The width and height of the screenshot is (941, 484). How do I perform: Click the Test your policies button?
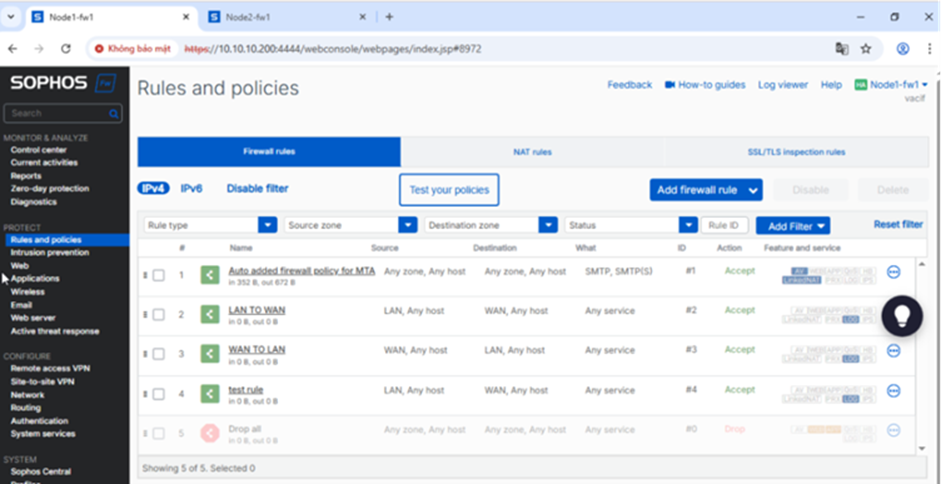tap(448, 190)
